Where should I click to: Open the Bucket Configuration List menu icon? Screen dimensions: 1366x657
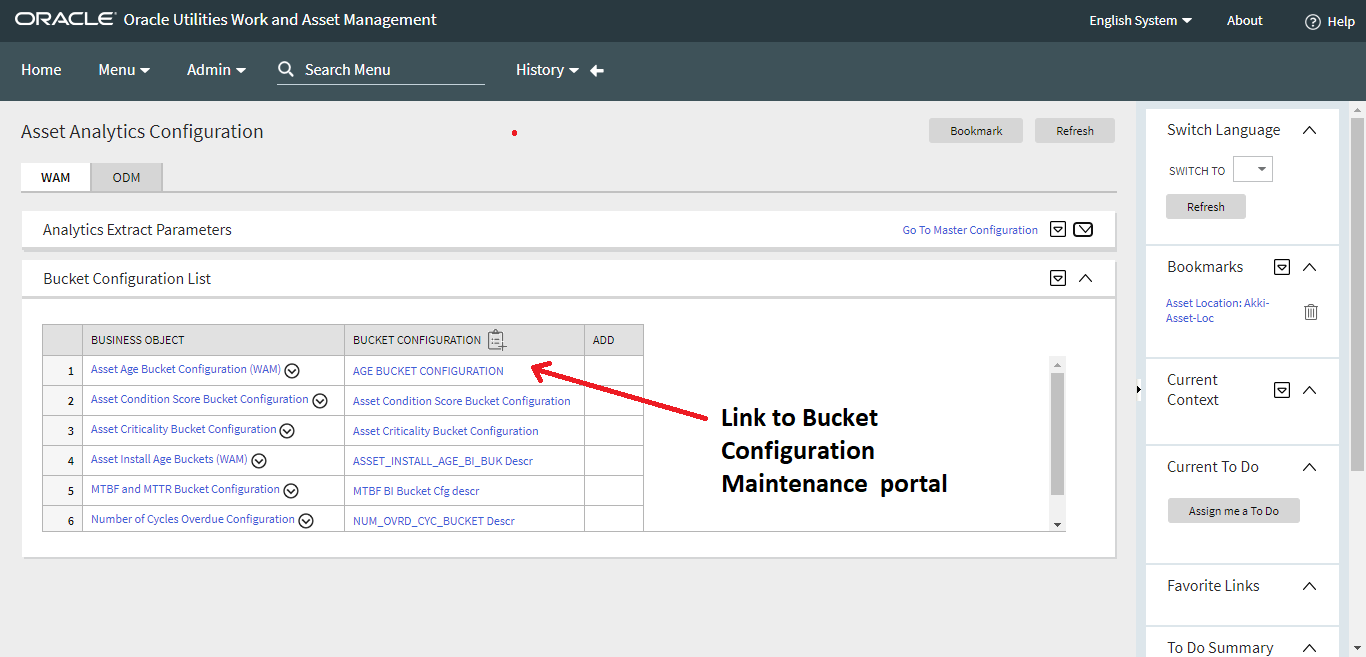(1058, 278)
